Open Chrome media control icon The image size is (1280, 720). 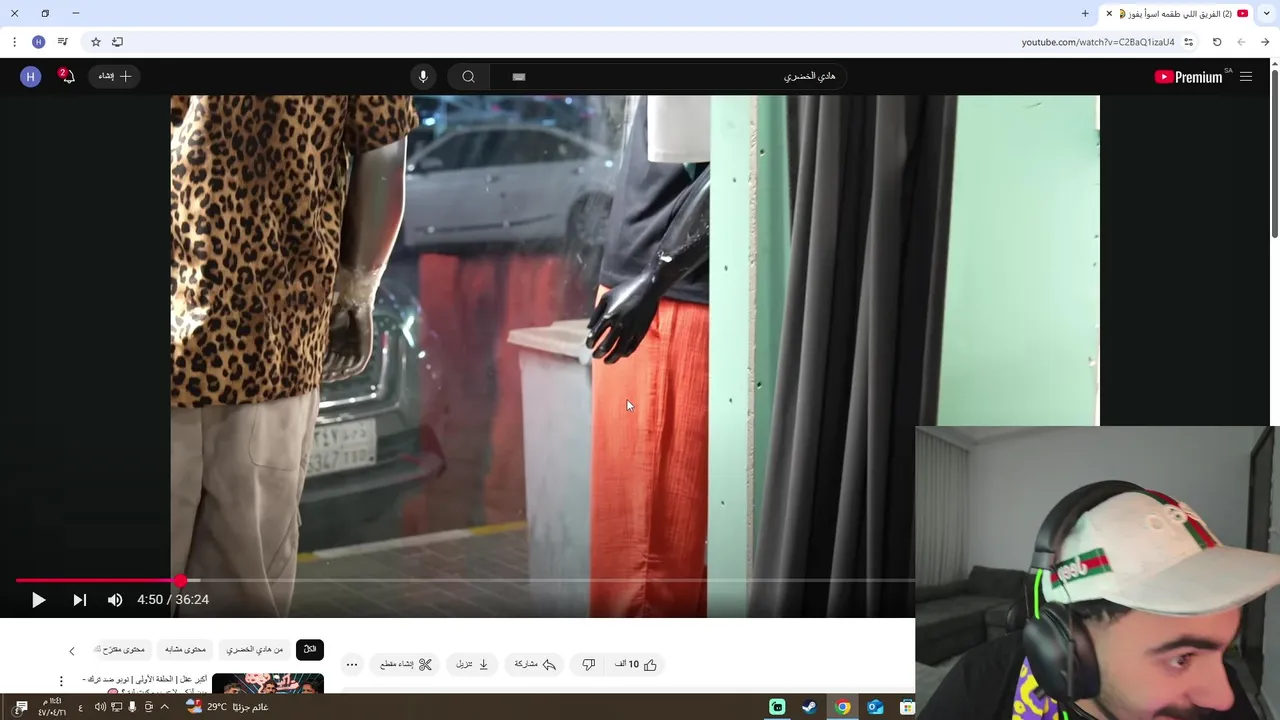pos(63,42)
